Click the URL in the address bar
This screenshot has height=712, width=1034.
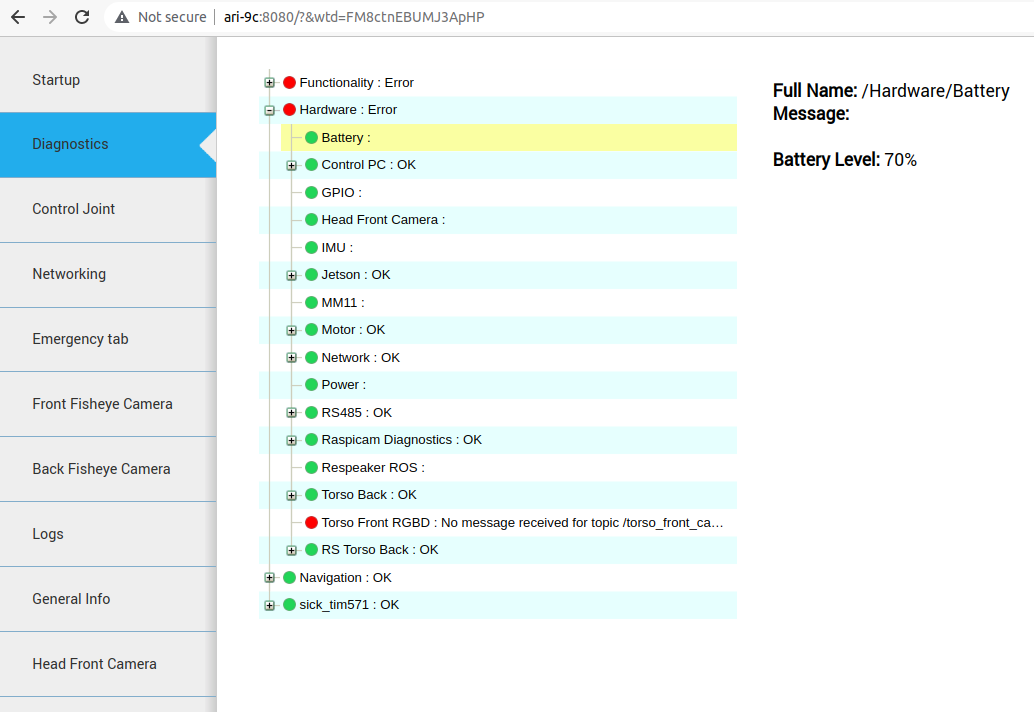[x=354, y=17]
